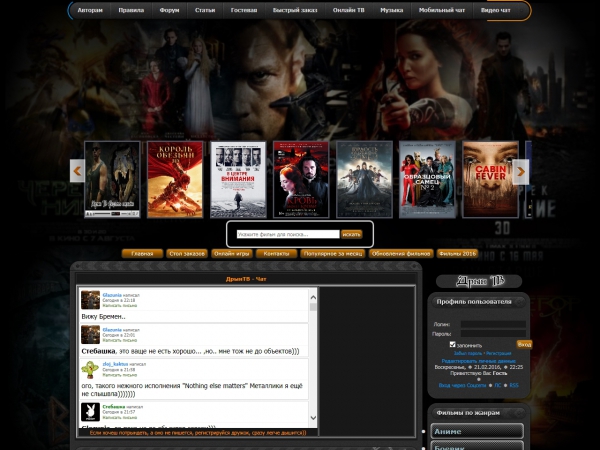Image resolution: width=600 pixels, height=450 pixels.
Task: Click the round icon in Фильмы по жанрам header
Action: click(520, 413)
